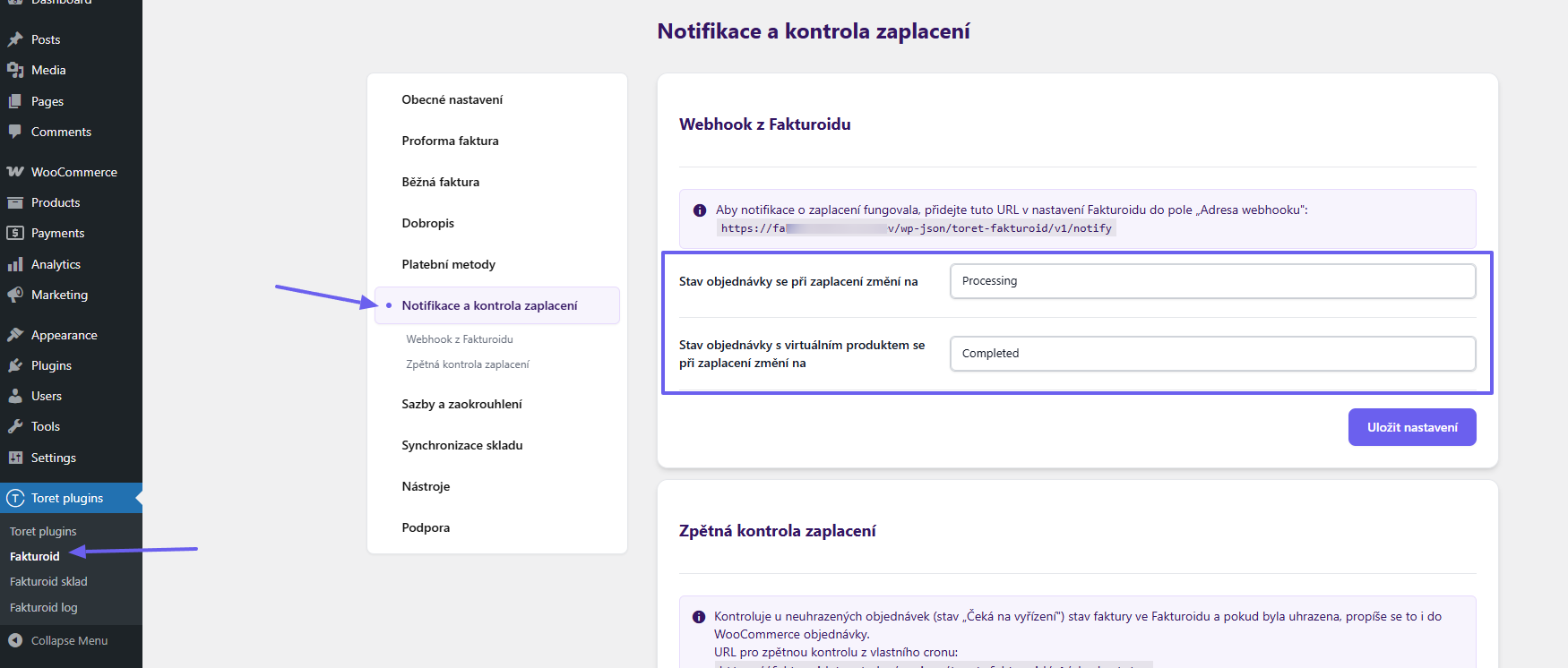Open Fakturoid log submenu entry
This screenshot has width=1568, height=668.
44,607
